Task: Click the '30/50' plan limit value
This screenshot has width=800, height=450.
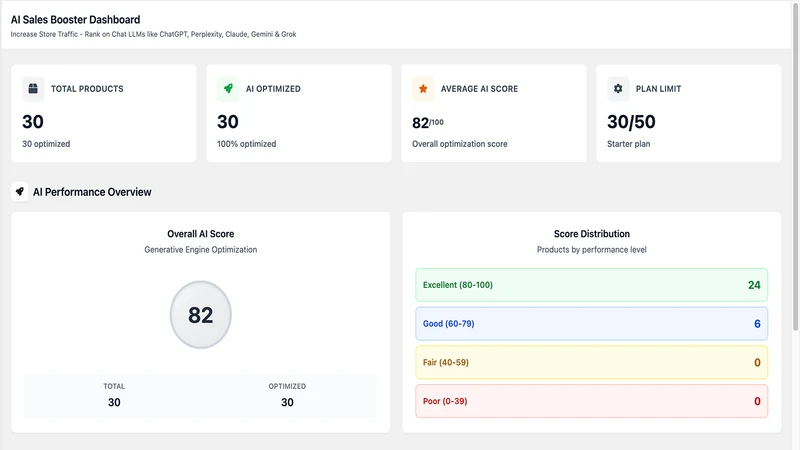Action: (631, 122)
